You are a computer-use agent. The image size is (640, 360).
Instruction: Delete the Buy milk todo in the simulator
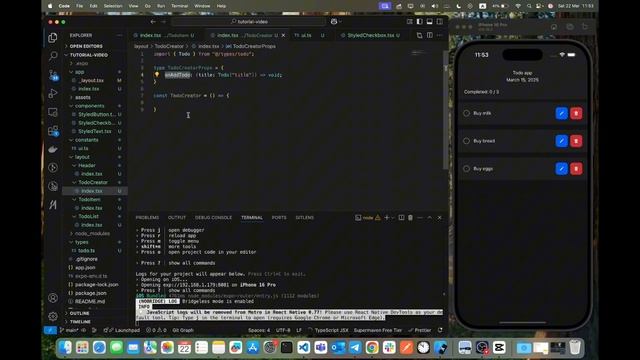(x=576, y=113)
